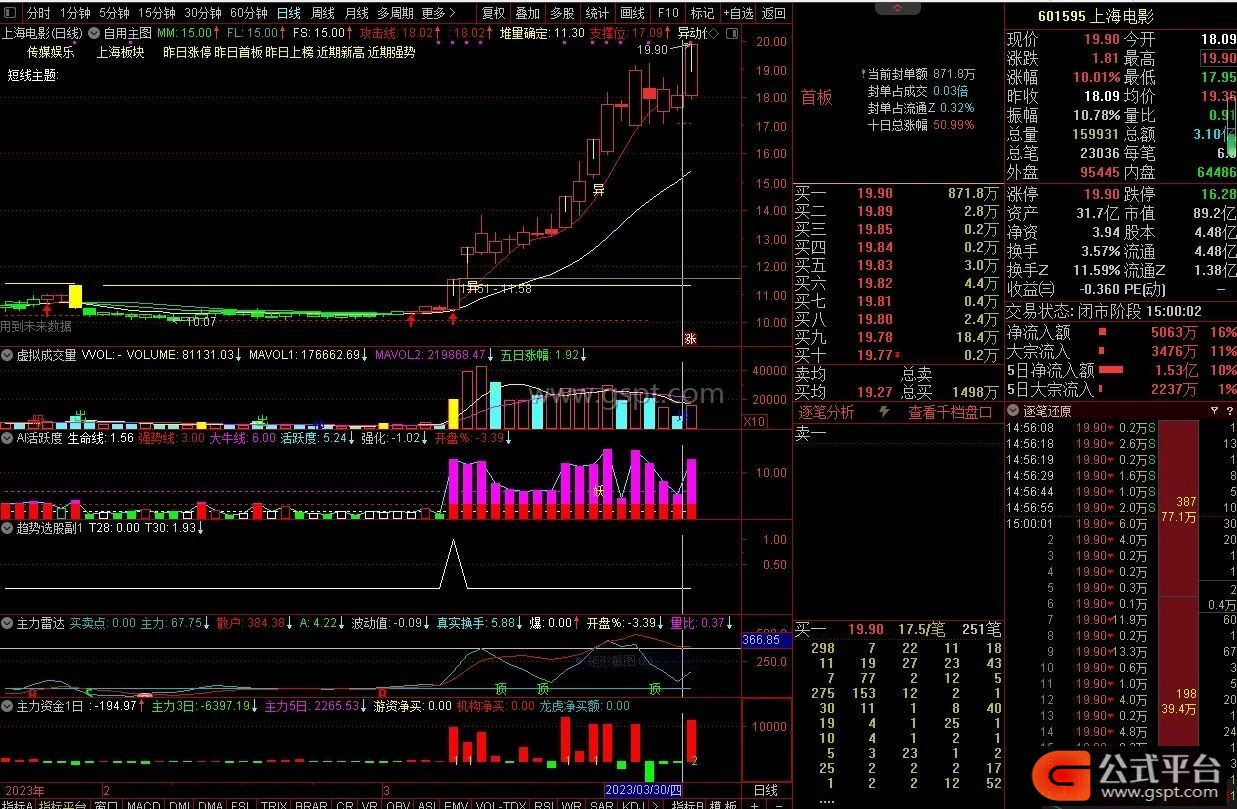This screenshot has height=809, width=1237.
Task: Open the dropdown arrow next to 上海电影(日线)
Action: [94, 33]
